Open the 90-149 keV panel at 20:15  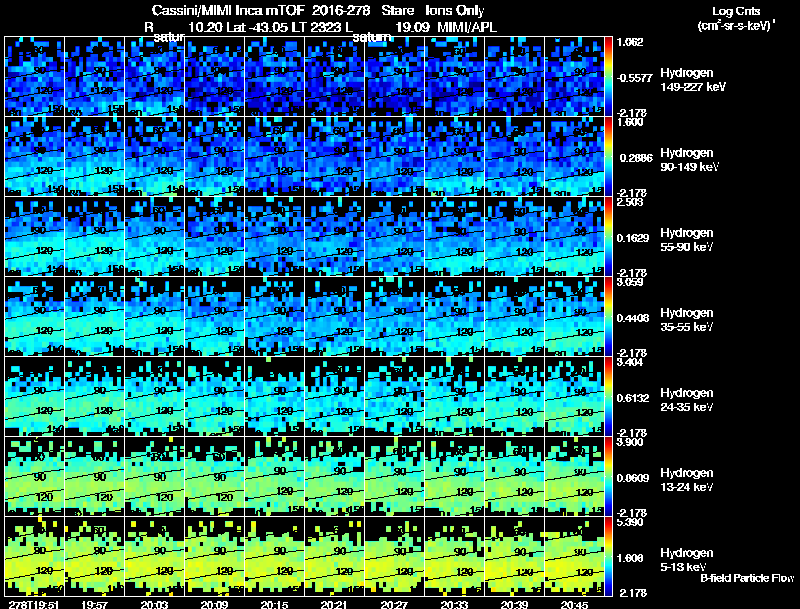pyautogui.click(x=274, y=156)
